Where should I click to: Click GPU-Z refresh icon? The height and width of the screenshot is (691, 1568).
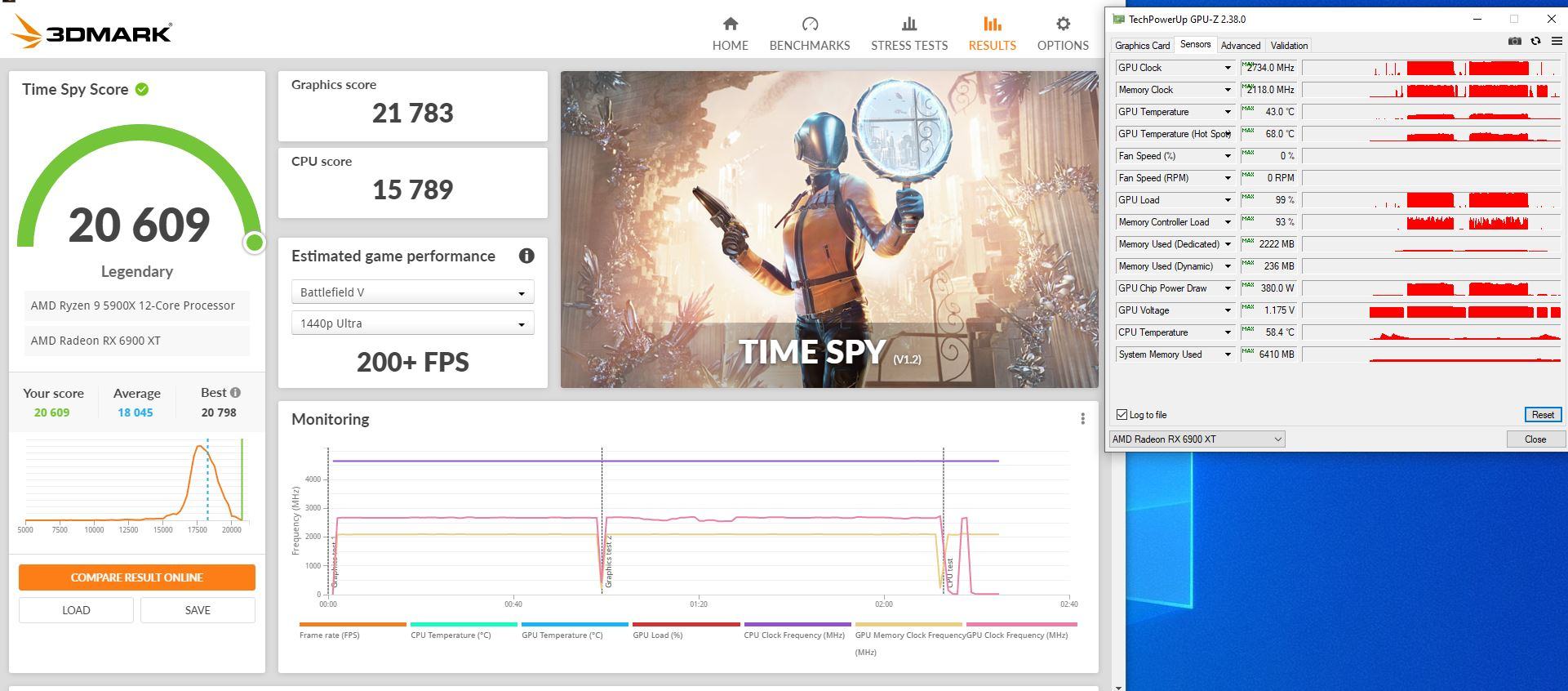click(x=1535, y=41)
